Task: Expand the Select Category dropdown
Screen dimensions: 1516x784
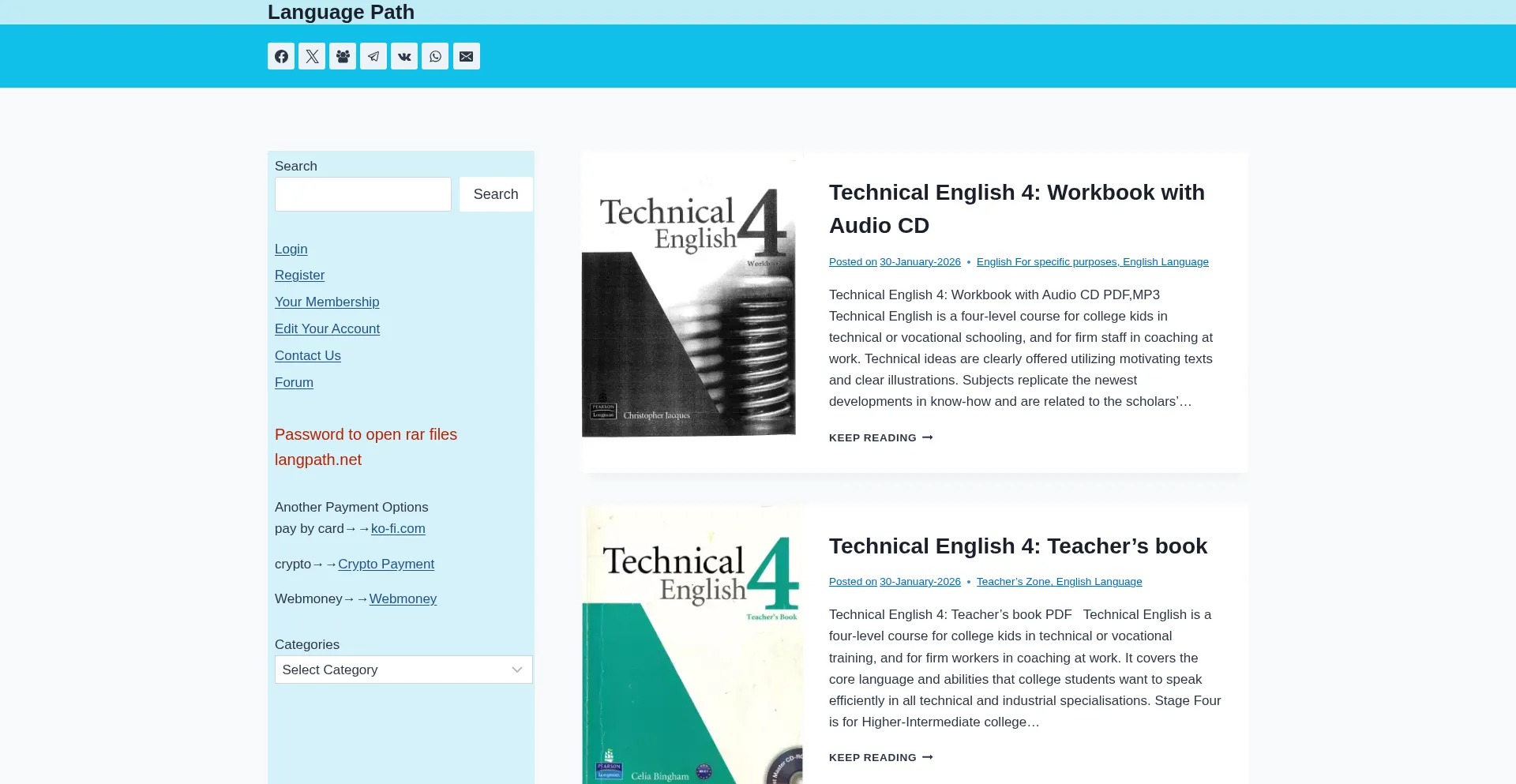Action: [x=403, y=670]
